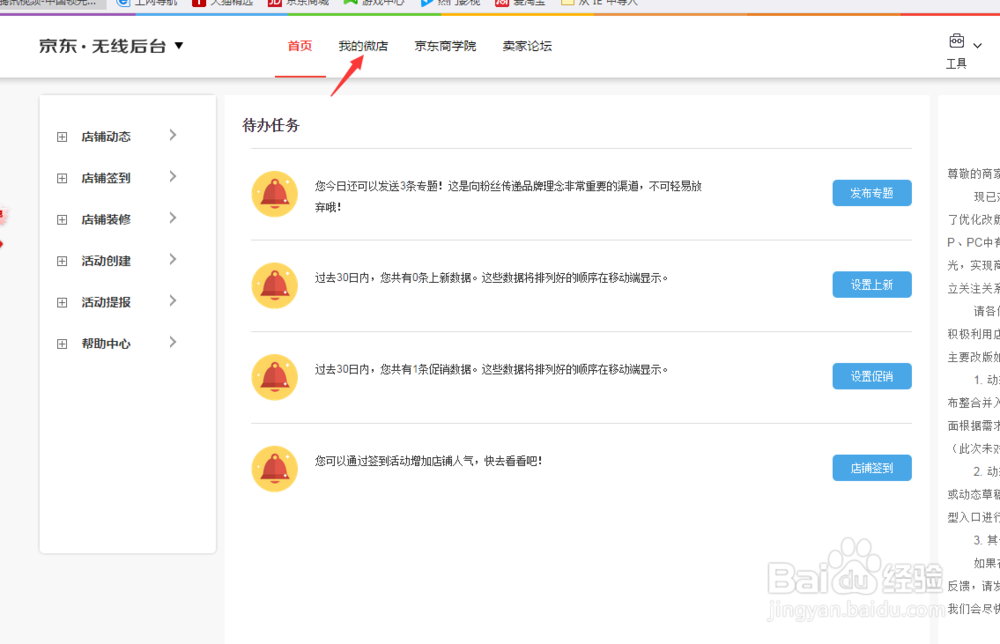Click the 京东·无线后台 logo text

[x=103, y=46]
